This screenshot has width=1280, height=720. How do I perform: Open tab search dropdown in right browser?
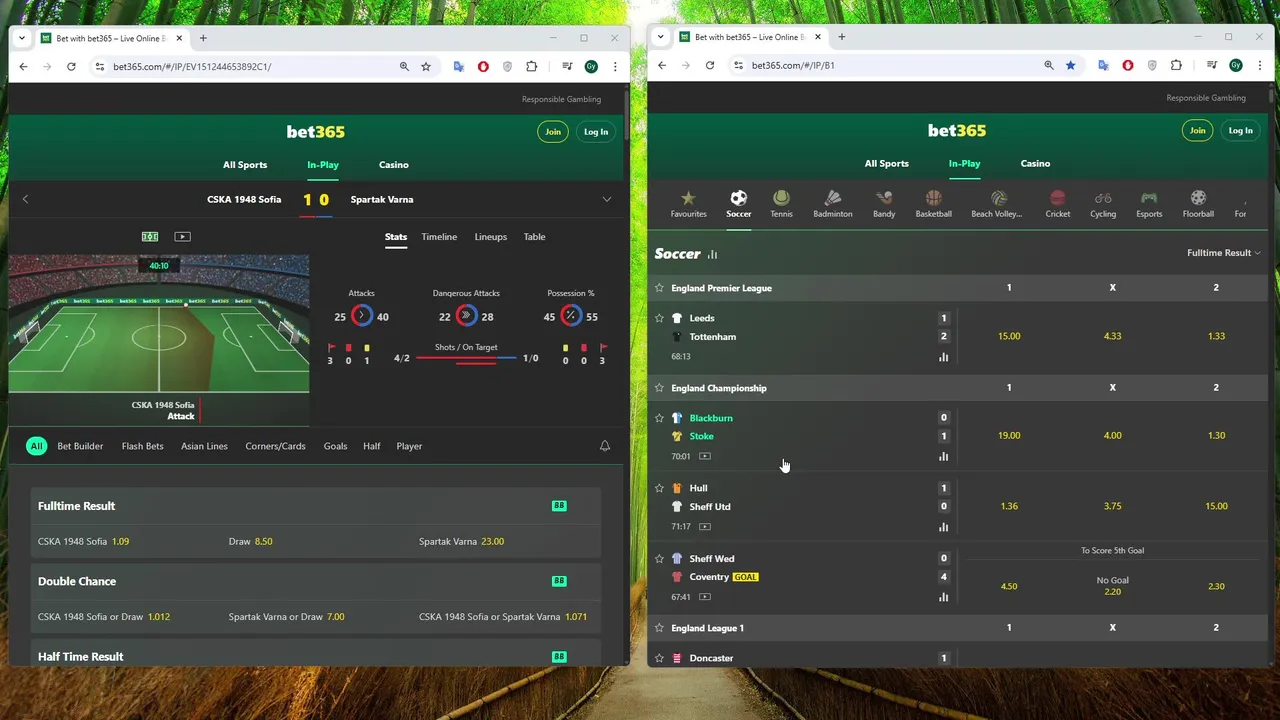(660, 37)
